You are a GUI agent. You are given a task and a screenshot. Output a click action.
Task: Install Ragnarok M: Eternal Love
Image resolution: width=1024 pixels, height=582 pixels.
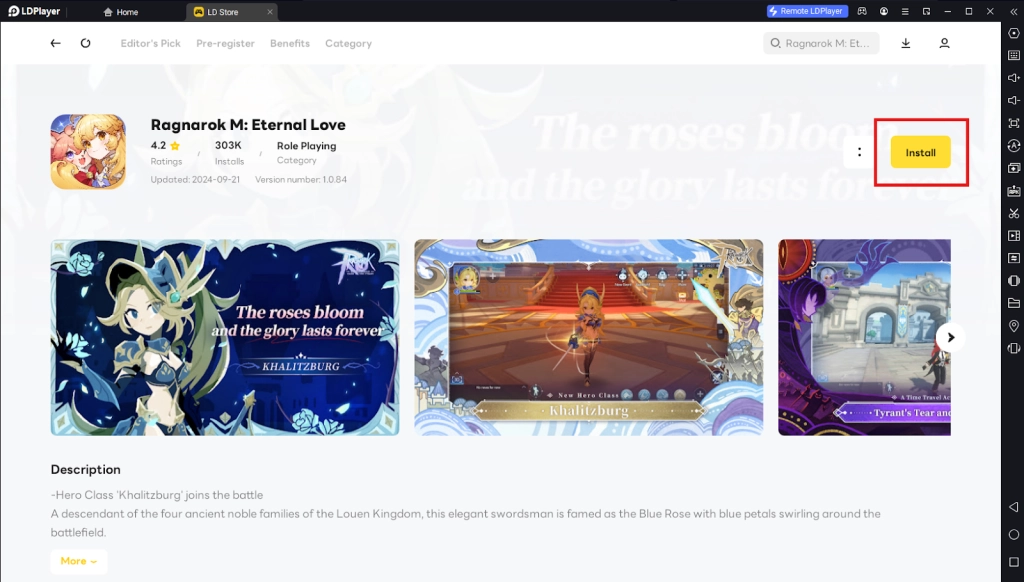coord(920,153)
